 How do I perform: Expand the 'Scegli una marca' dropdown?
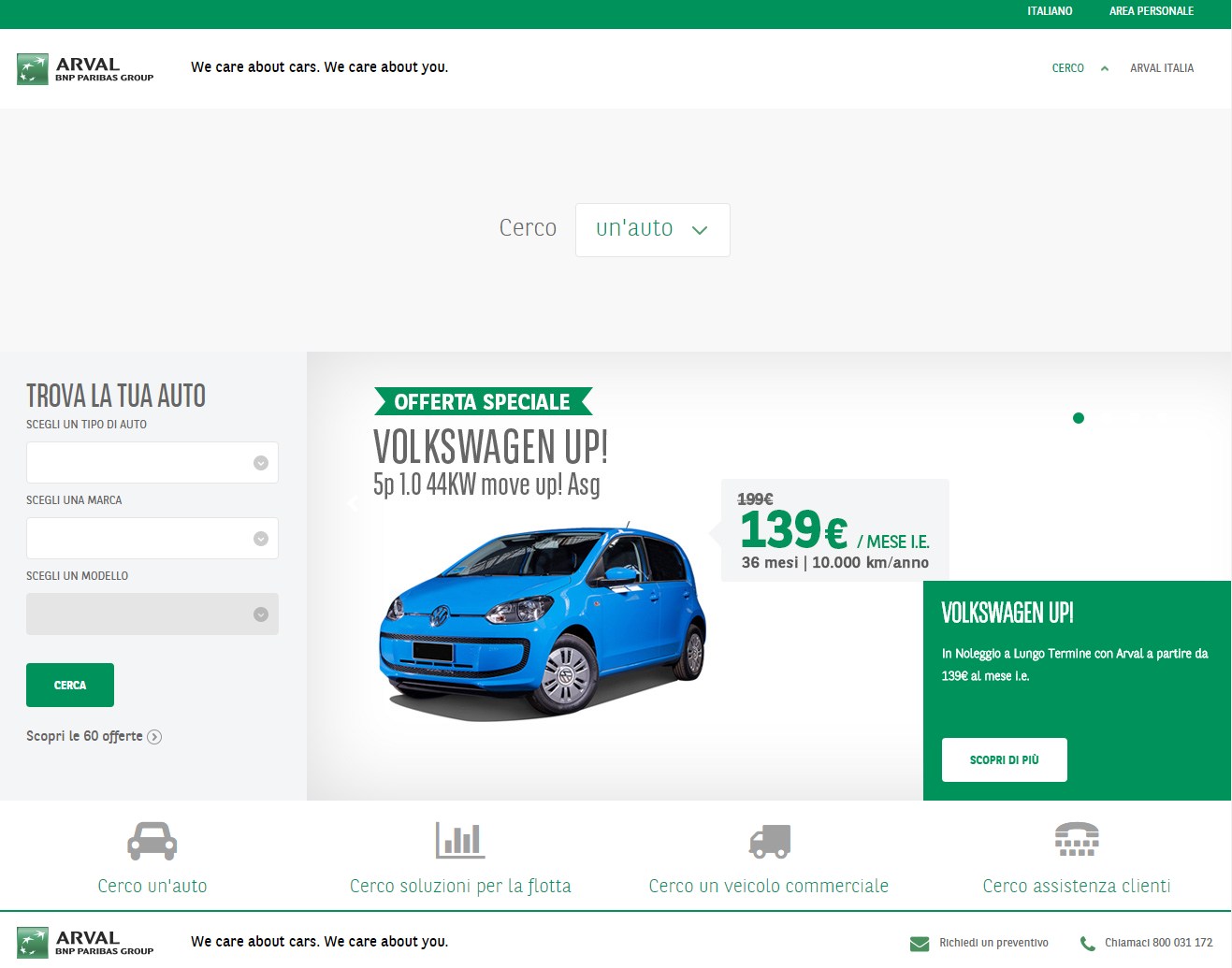point(152,539)
